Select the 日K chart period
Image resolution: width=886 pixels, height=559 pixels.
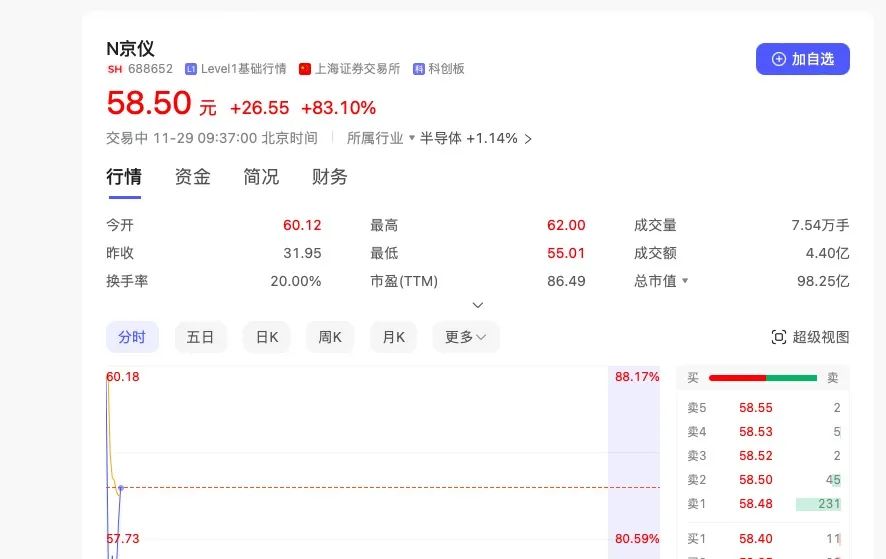(x=267, y=337)
